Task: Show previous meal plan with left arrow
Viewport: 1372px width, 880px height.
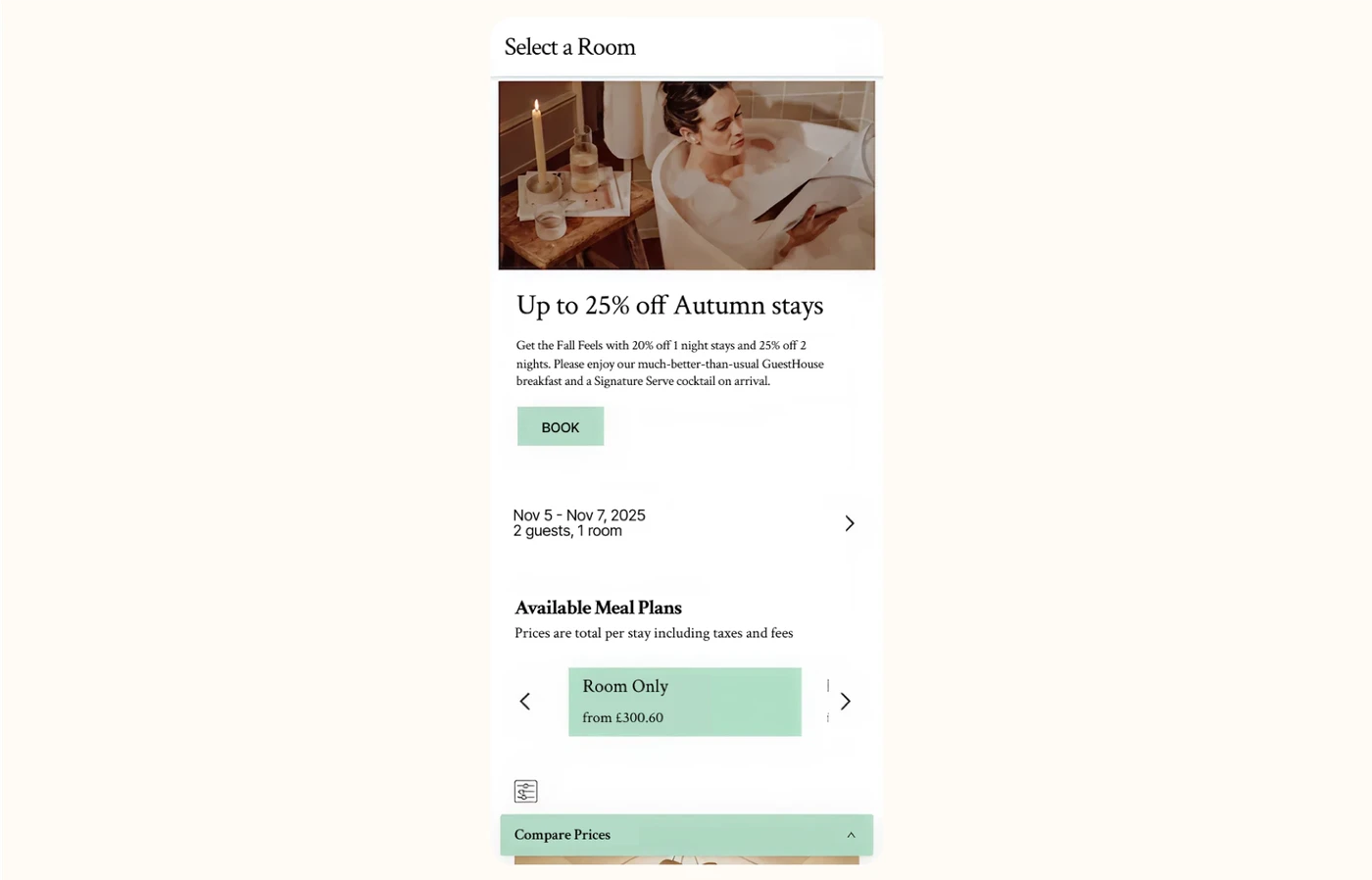Action: tap(524, 701)
